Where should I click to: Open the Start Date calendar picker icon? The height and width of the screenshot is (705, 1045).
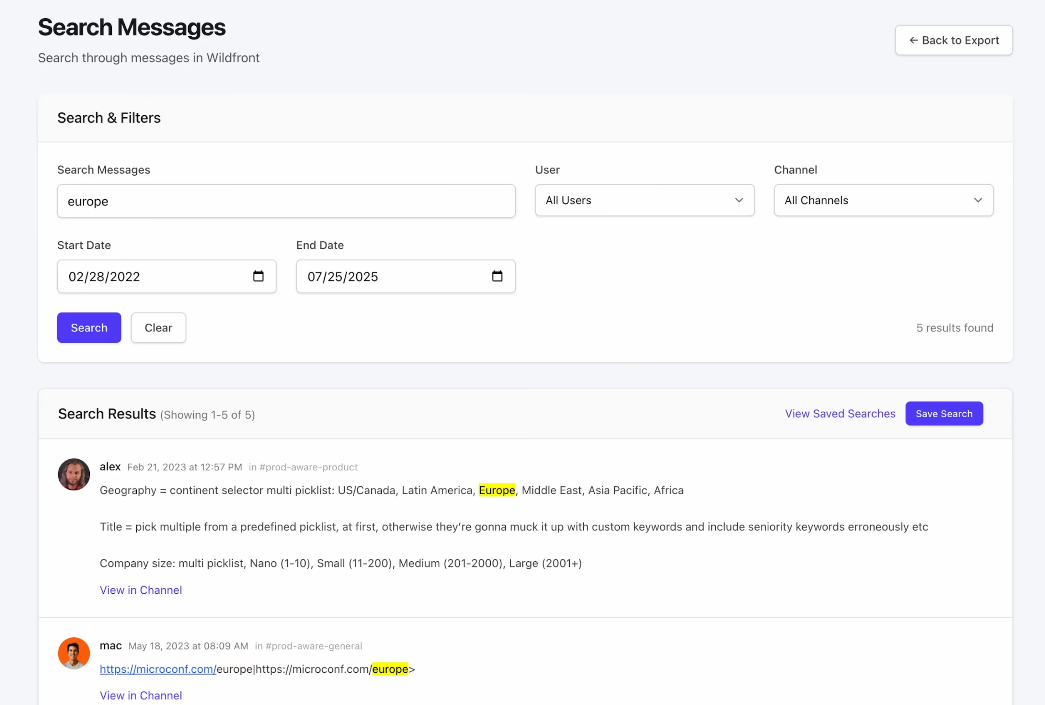click(260, 276)
